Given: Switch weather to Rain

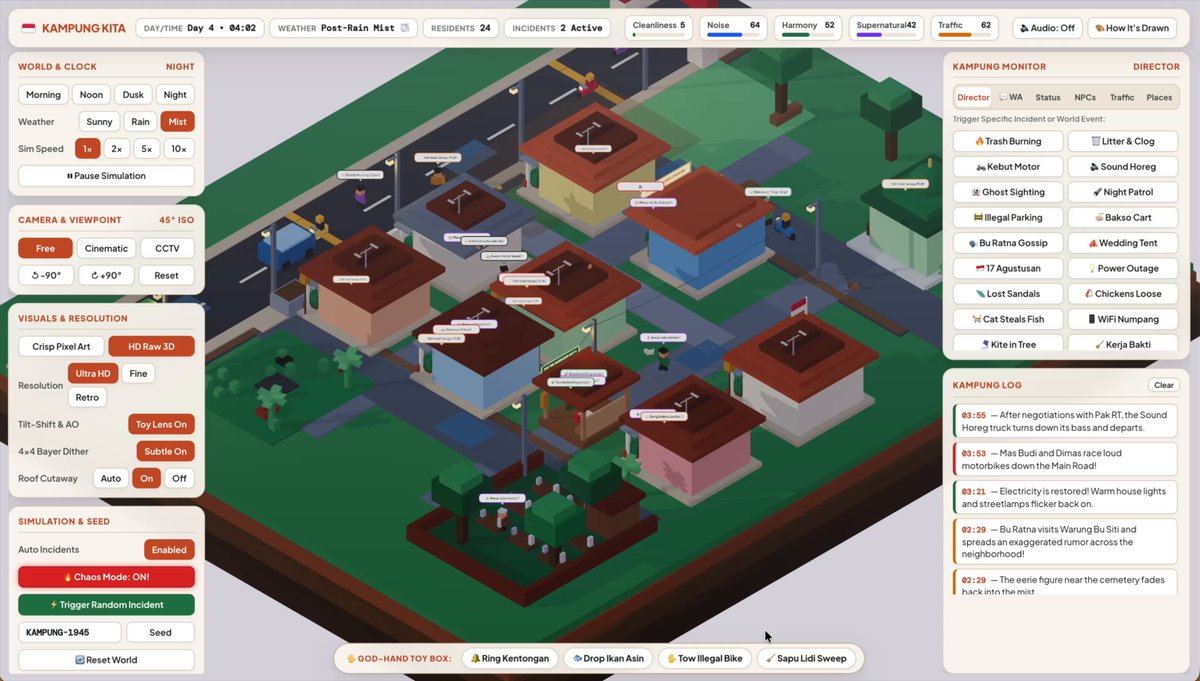Looking at the screenshot, I should coord(140,122).
